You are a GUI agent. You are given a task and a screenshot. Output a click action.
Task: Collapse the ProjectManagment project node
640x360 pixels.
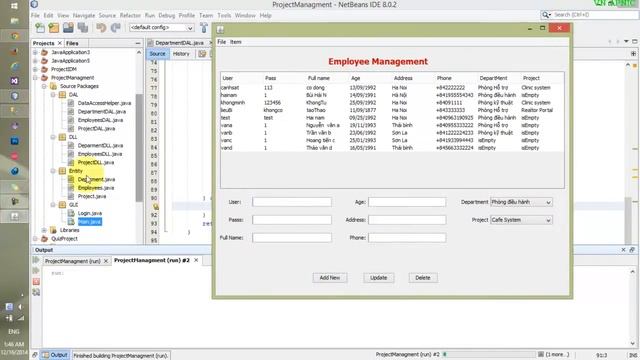(x=36, y=78)
